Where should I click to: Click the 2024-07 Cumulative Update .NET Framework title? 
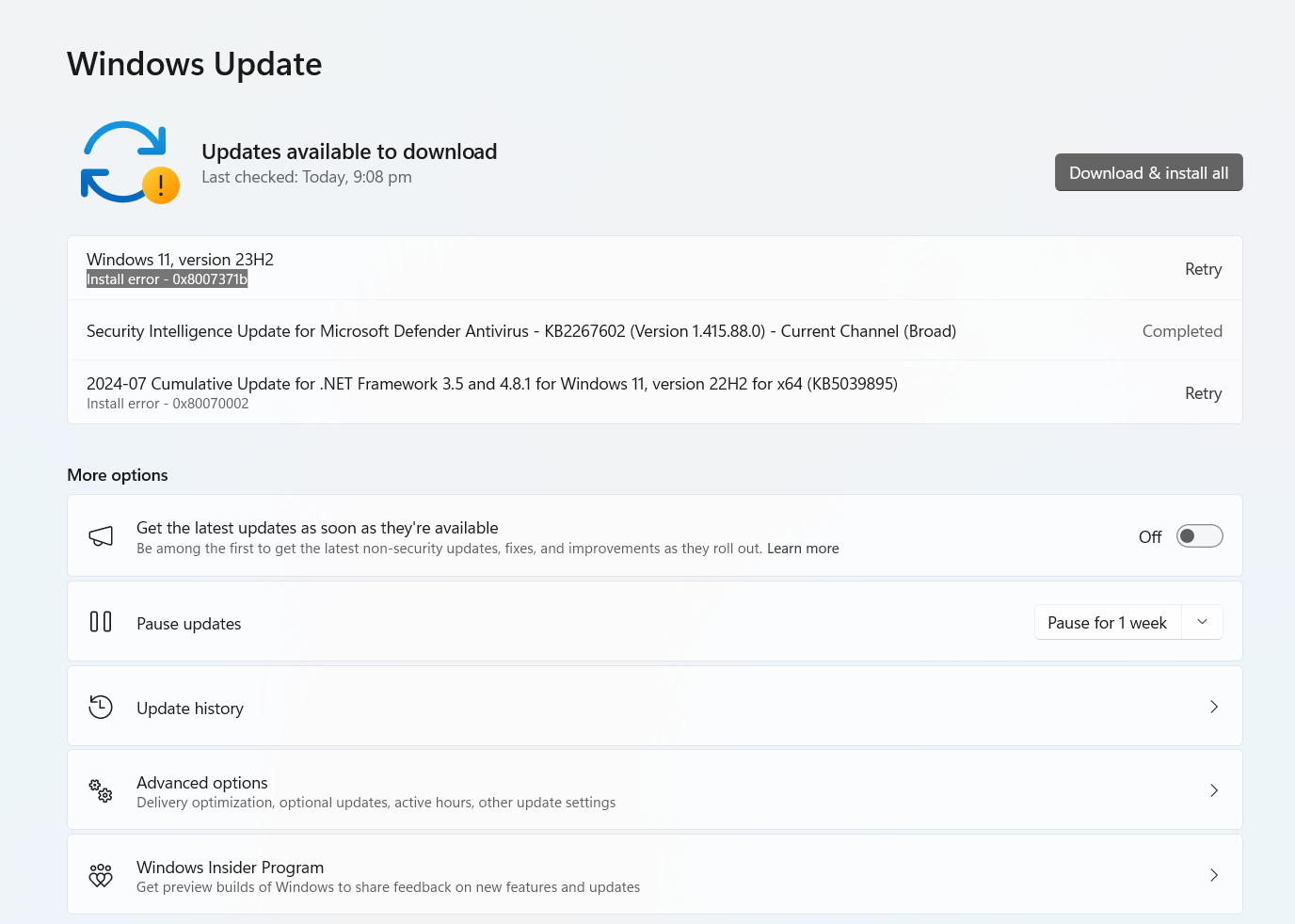click(x=492, y=384)
